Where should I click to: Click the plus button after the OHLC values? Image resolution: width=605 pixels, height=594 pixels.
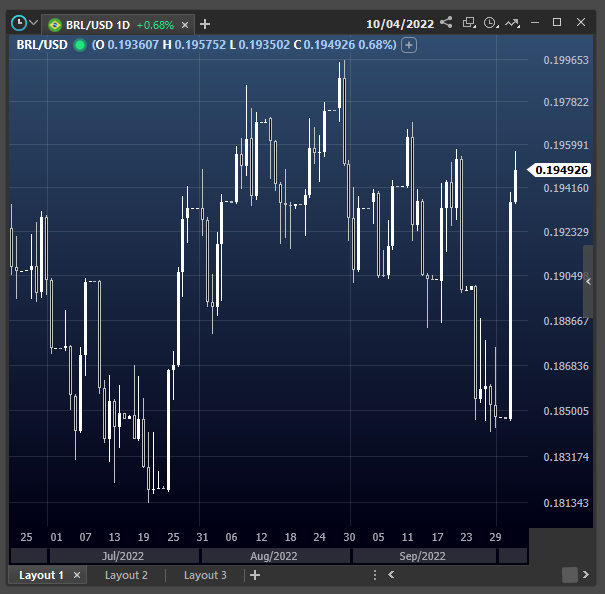[409, 45]
